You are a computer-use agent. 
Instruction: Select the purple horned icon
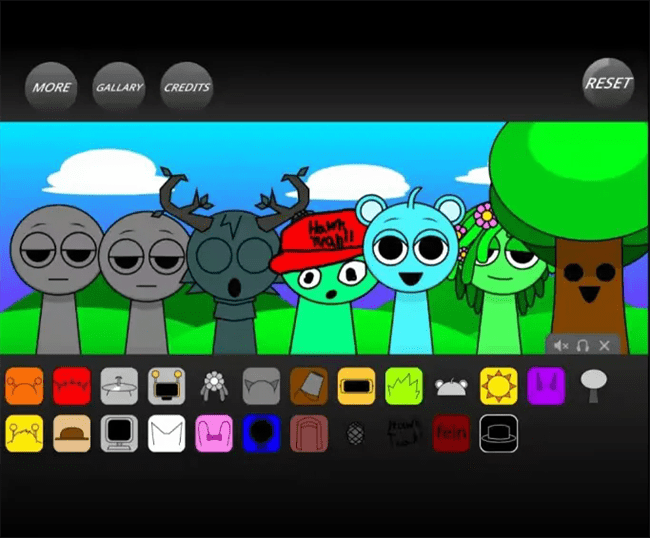(545, 385)
